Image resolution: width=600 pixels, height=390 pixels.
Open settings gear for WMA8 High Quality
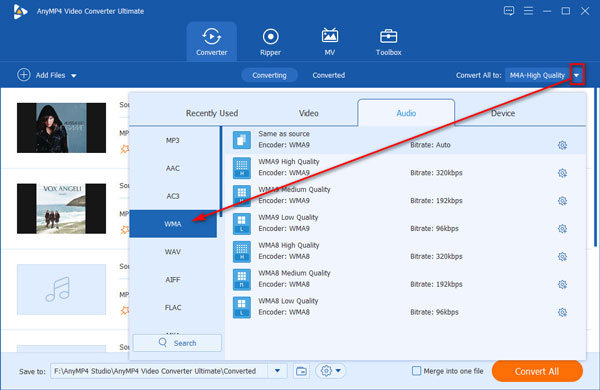tap(562, 256)
